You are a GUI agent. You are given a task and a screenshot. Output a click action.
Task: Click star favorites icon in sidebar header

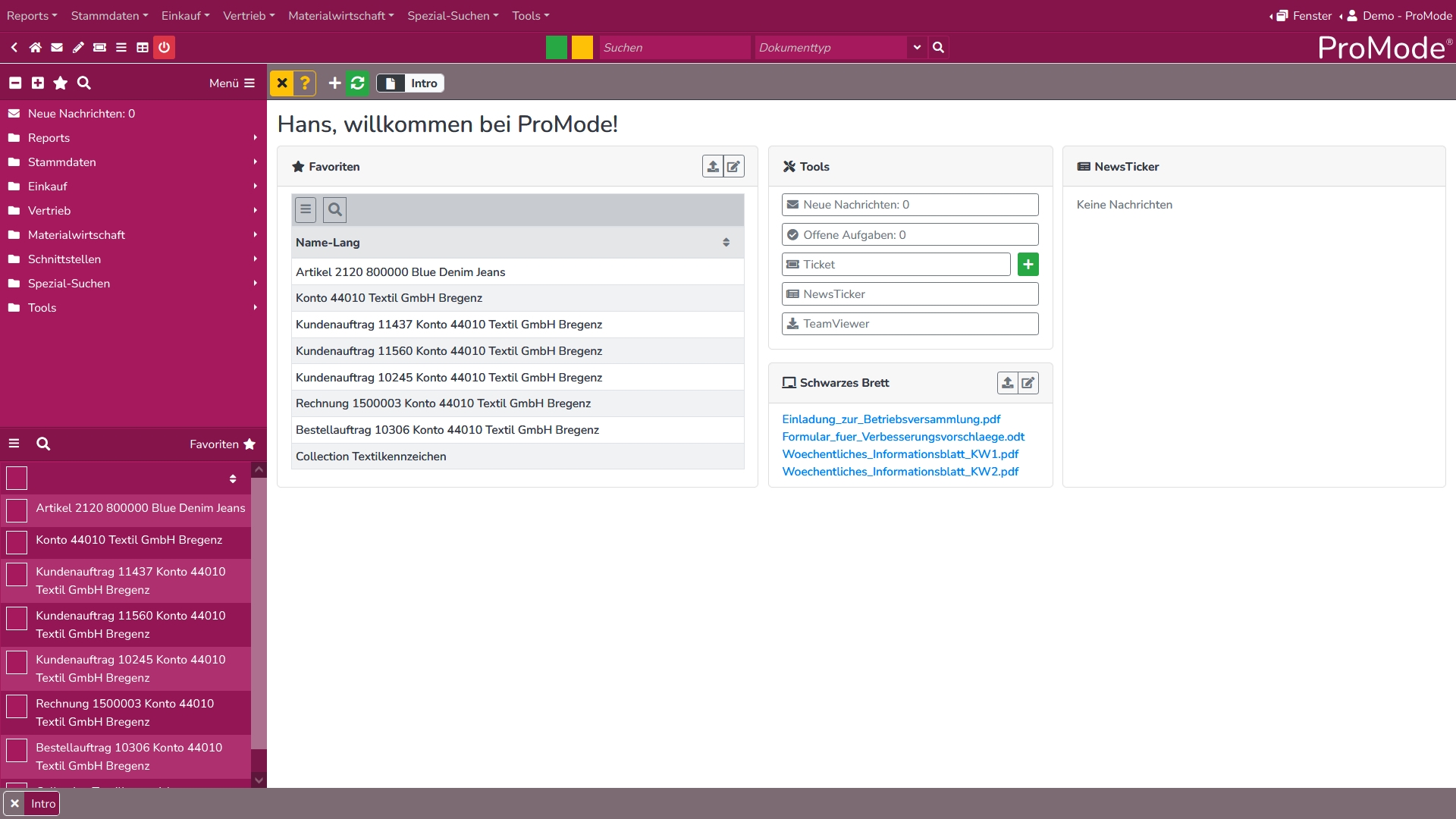click(61, 83)
